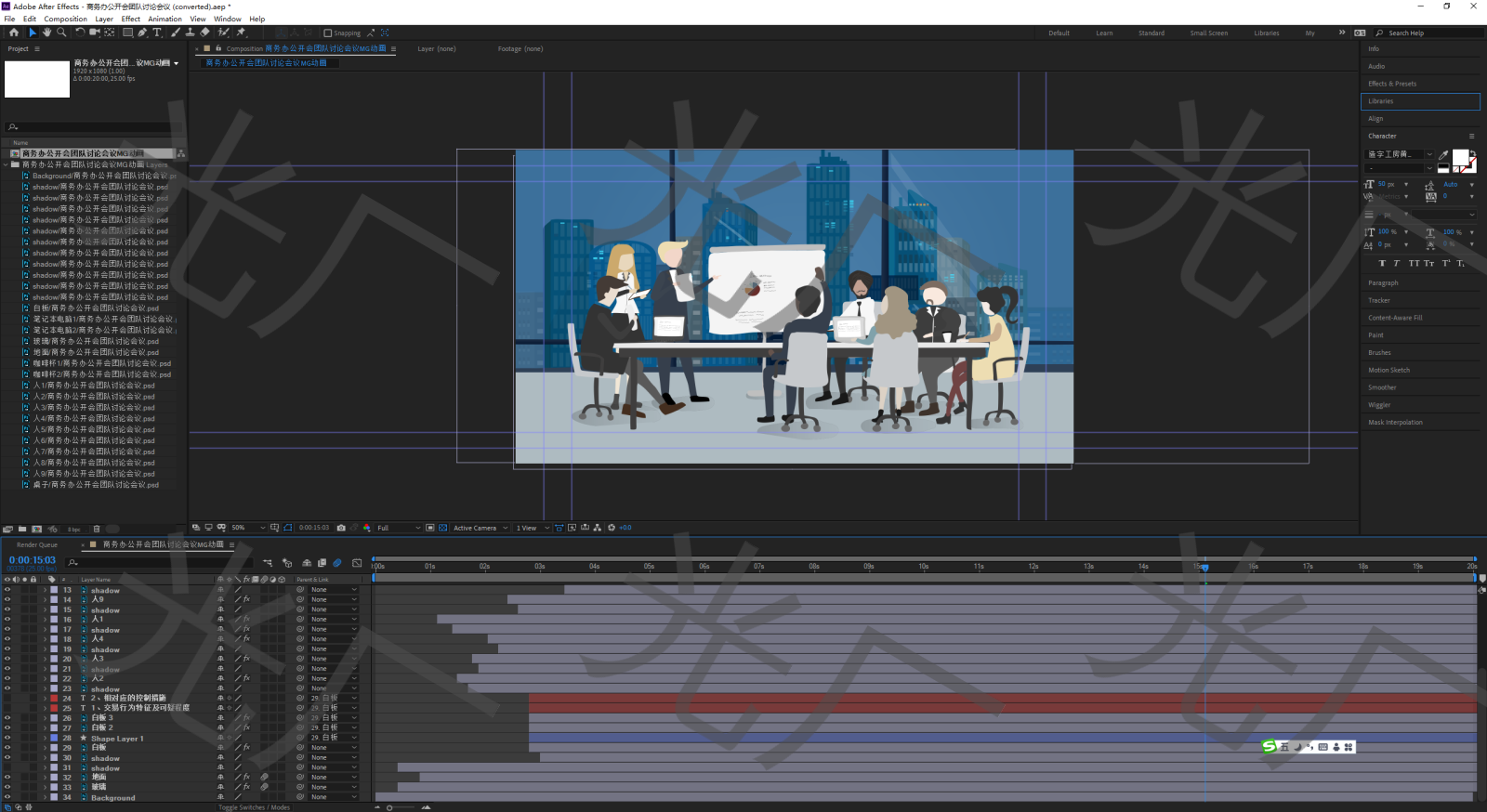This screenshot has height=812, width=1487.
Task: Select the Zoom magnifier tool
Action: [61, 33]
